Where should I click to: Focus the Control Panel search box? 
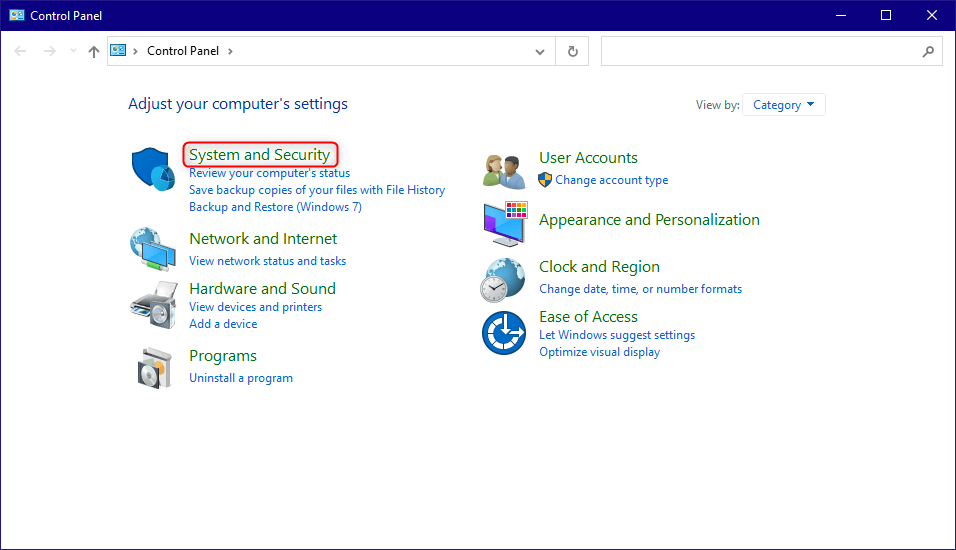coord(771,51)
